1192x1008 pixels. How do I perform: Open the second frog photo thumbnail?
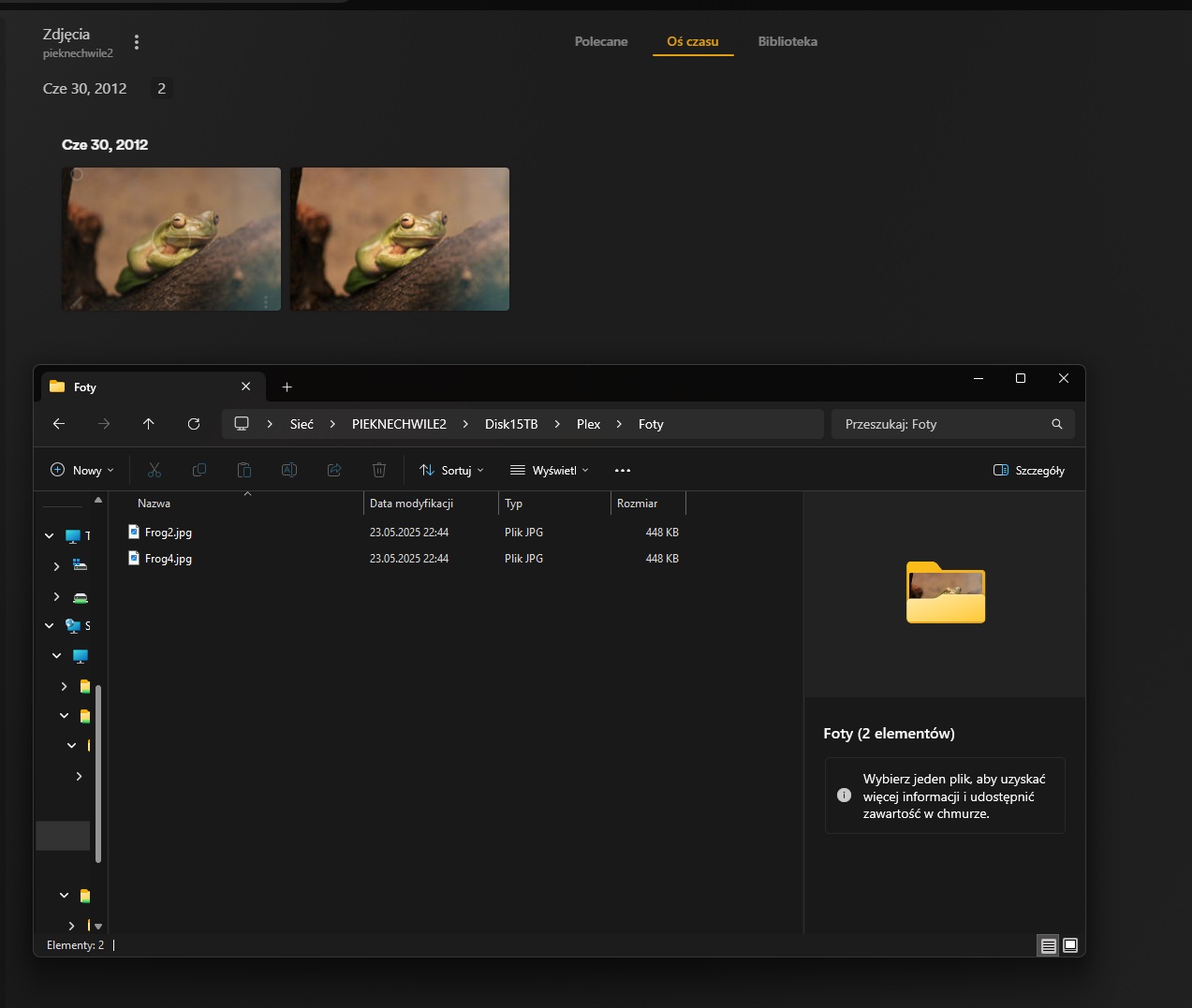[400, 239]
